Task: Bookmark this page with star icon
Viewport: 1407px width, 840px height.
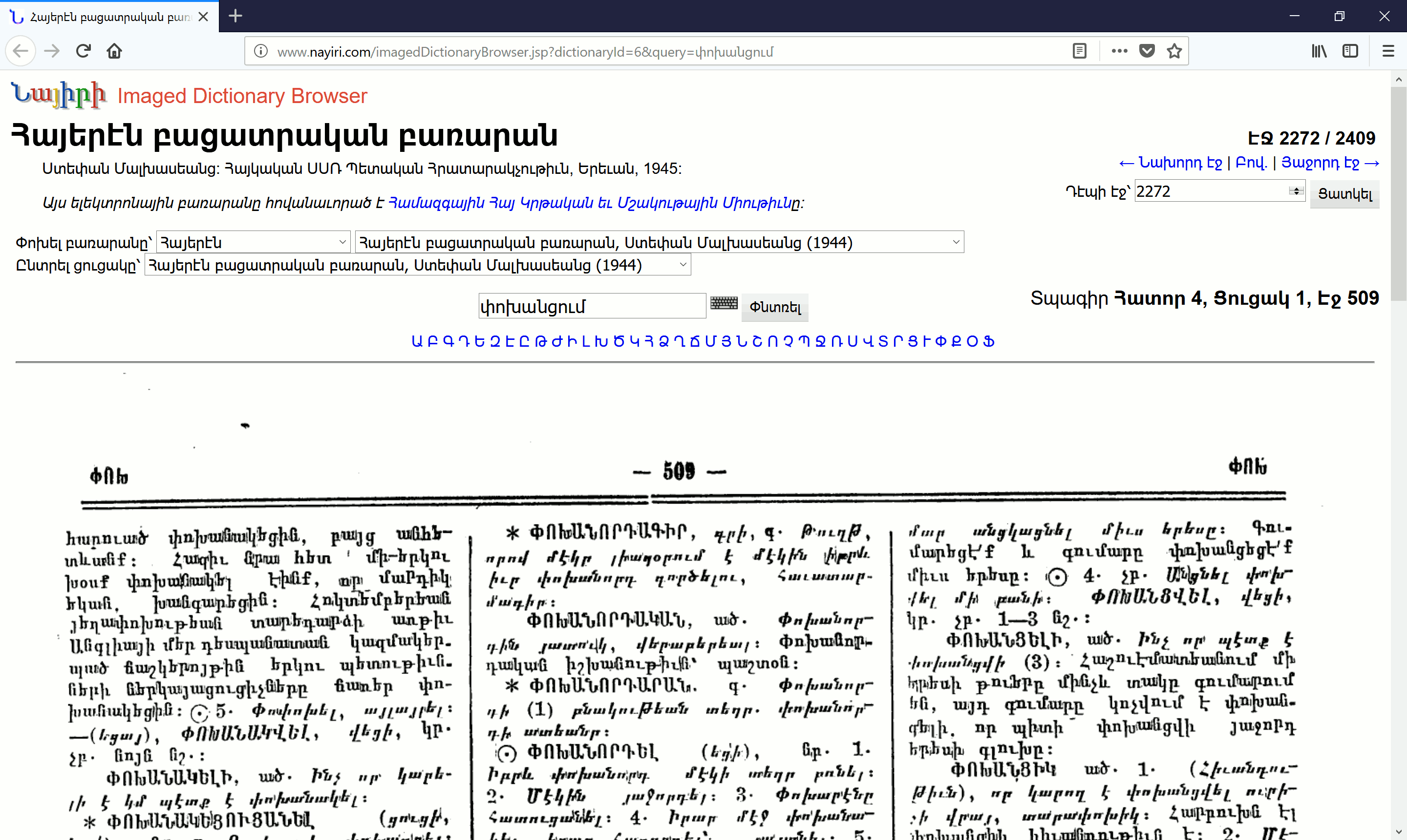Action: pos(1175,51)
